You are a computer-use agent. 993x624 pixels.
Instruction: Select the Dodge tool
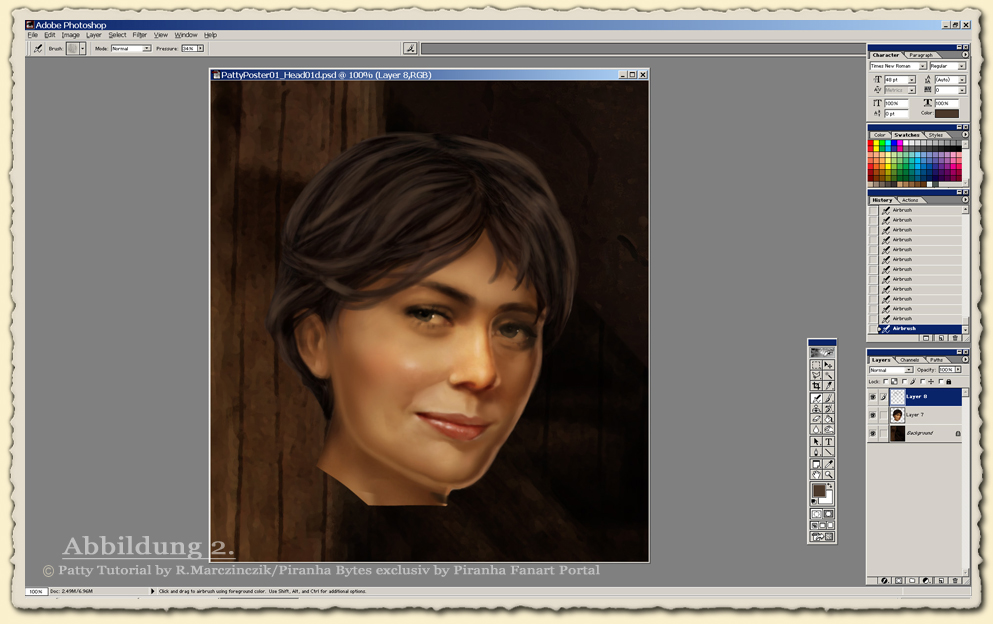click(828, 430)
